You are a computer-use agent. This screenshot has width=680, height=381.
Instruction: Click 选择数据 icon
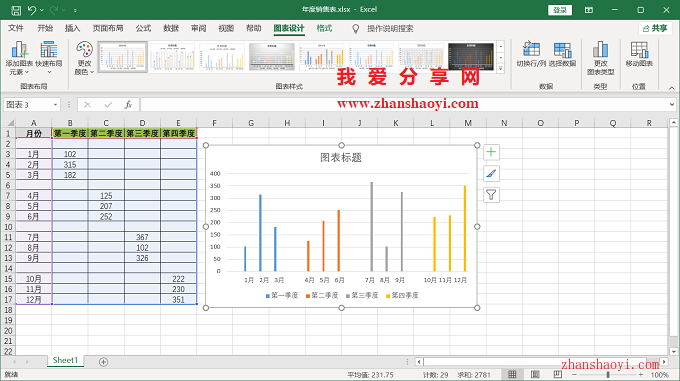pyautogui.click(x=562, y=55)
